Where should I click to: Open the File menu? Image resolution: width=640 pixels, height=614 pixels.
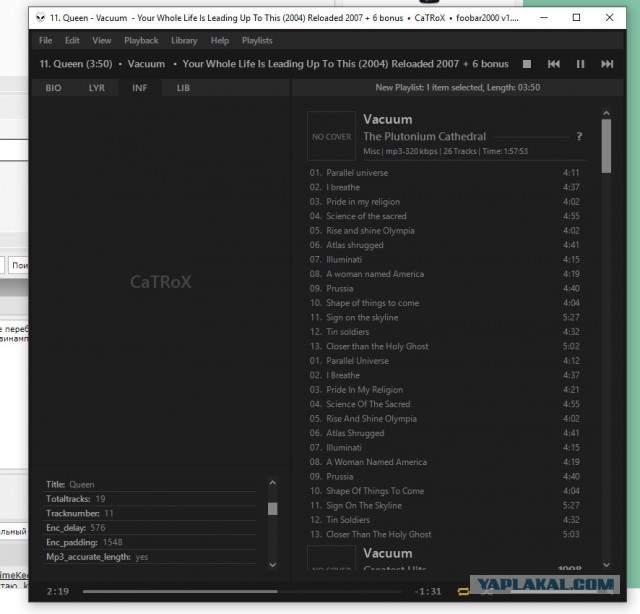(45, 40)
